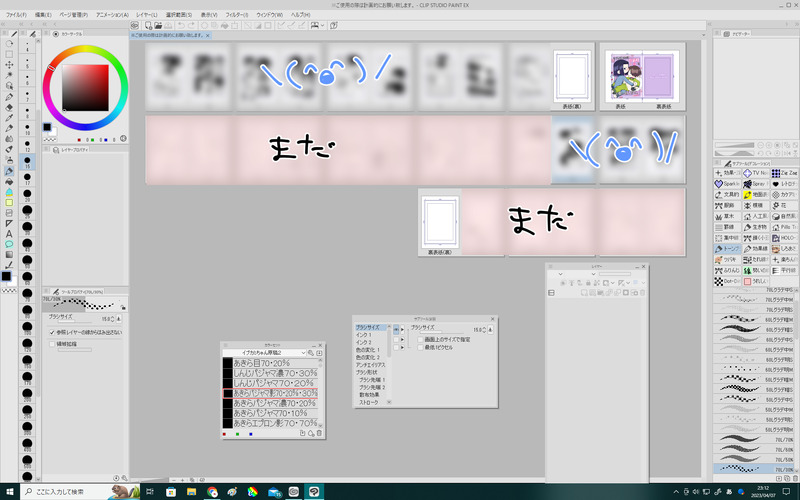Click the saturation square in color wheel
Screen dimensions: 800x500
point(85,87)
